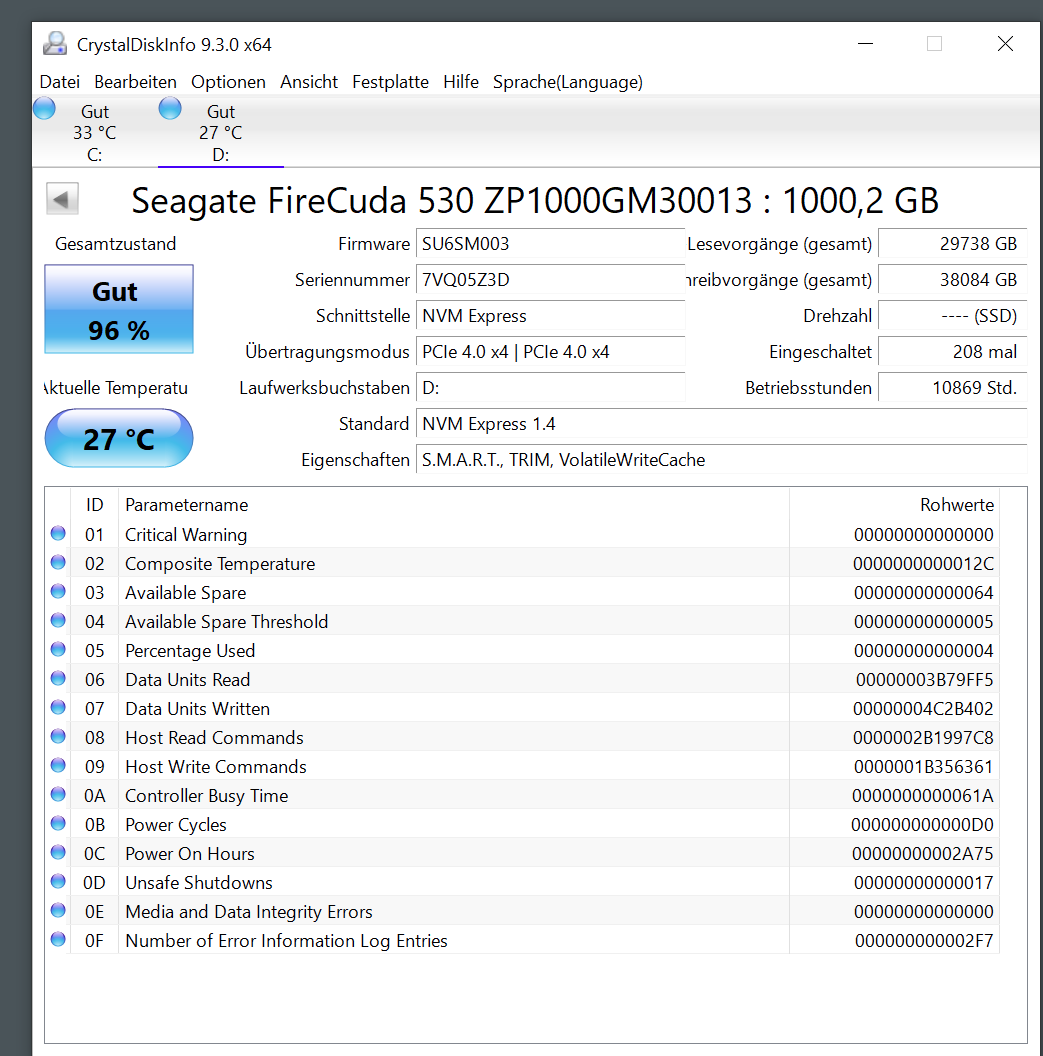Image resolution: width=1043 pixels, height=1056 pixels.
Task: Click raw value 000000000012C
Action: click(x=923, y=564)
